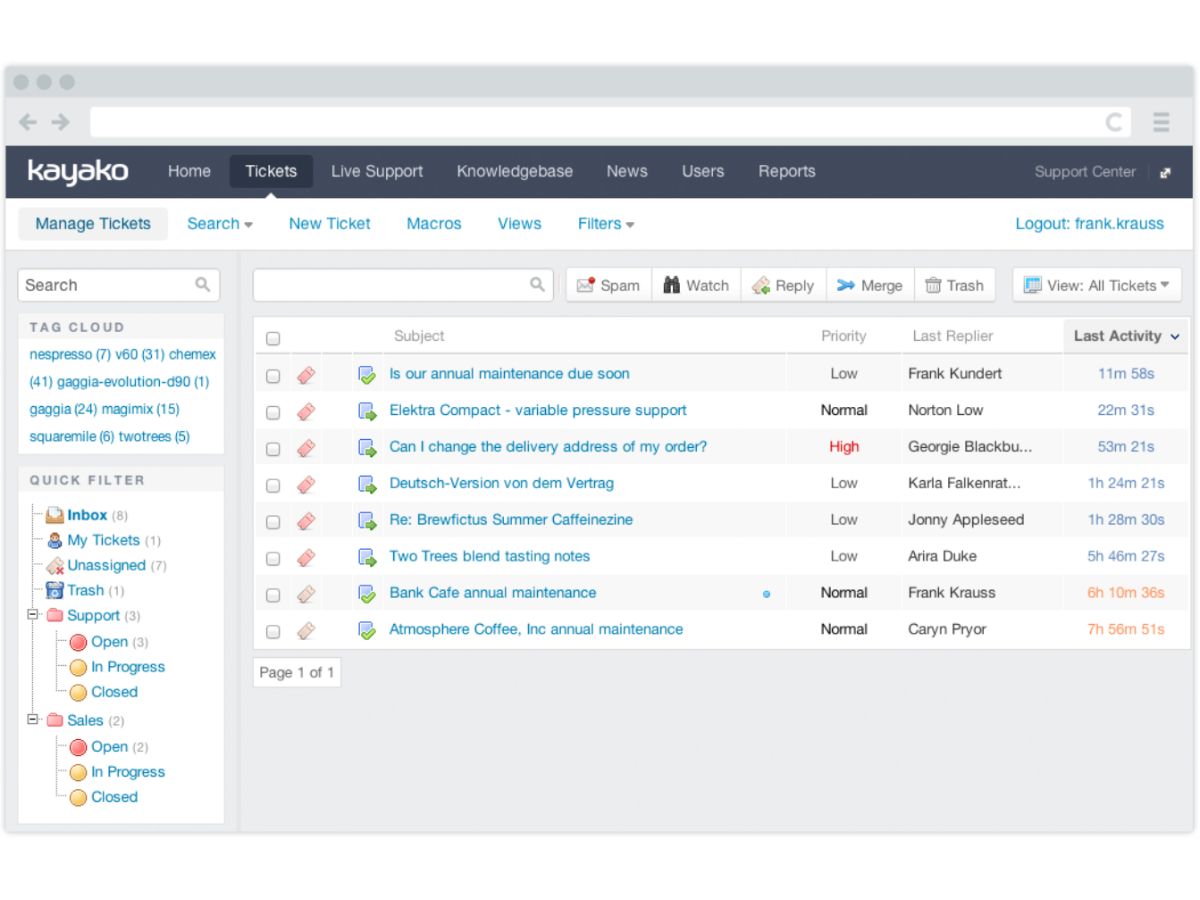Focus the sidebar Search field

pos(119,285)
